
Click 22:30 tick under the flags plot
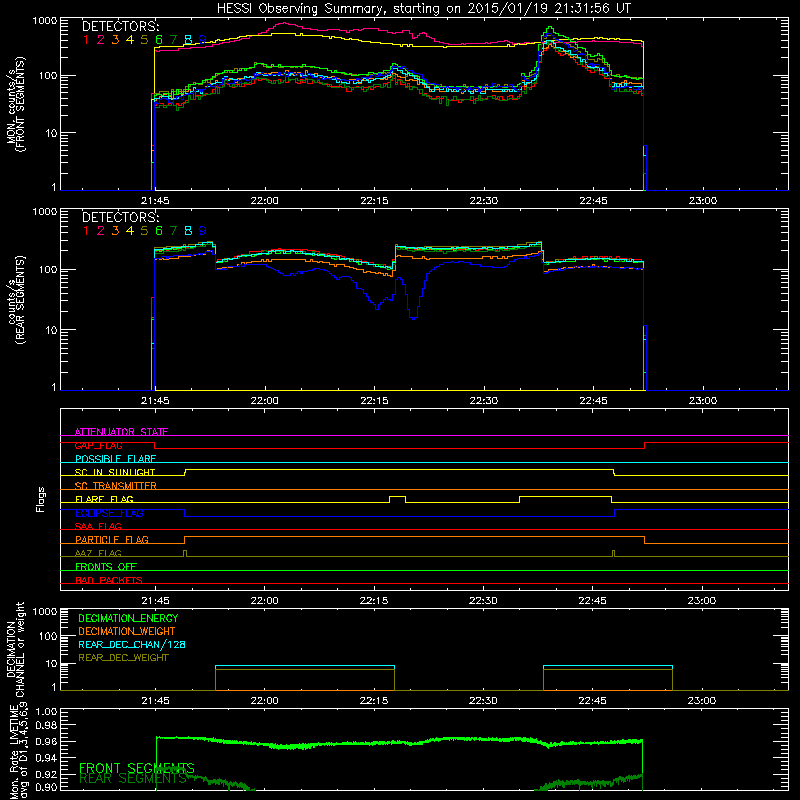click(483, 601)
